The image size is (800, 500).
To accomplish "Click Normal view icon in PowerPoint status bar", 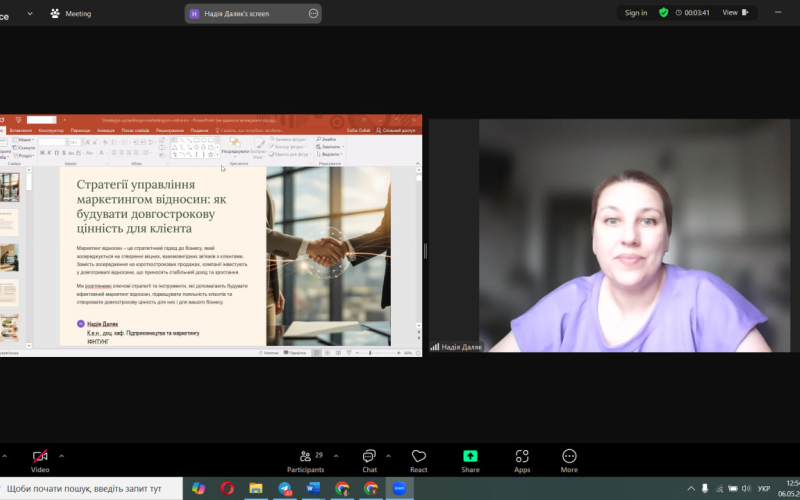I will tap(316, 353).
